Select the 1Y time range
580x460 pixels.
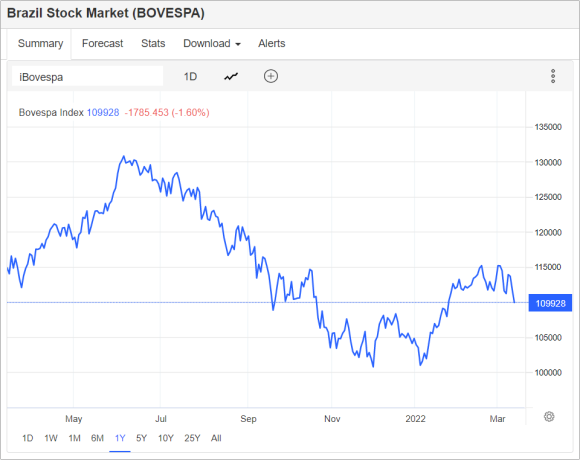click(120, 438)
